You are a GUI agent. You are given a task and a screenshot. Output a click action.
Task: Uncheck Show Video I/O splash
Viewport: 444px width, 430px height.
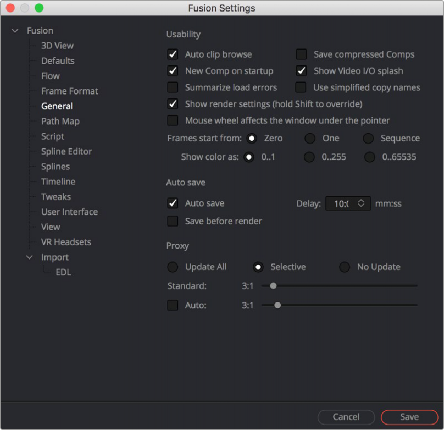coord(301,71)
